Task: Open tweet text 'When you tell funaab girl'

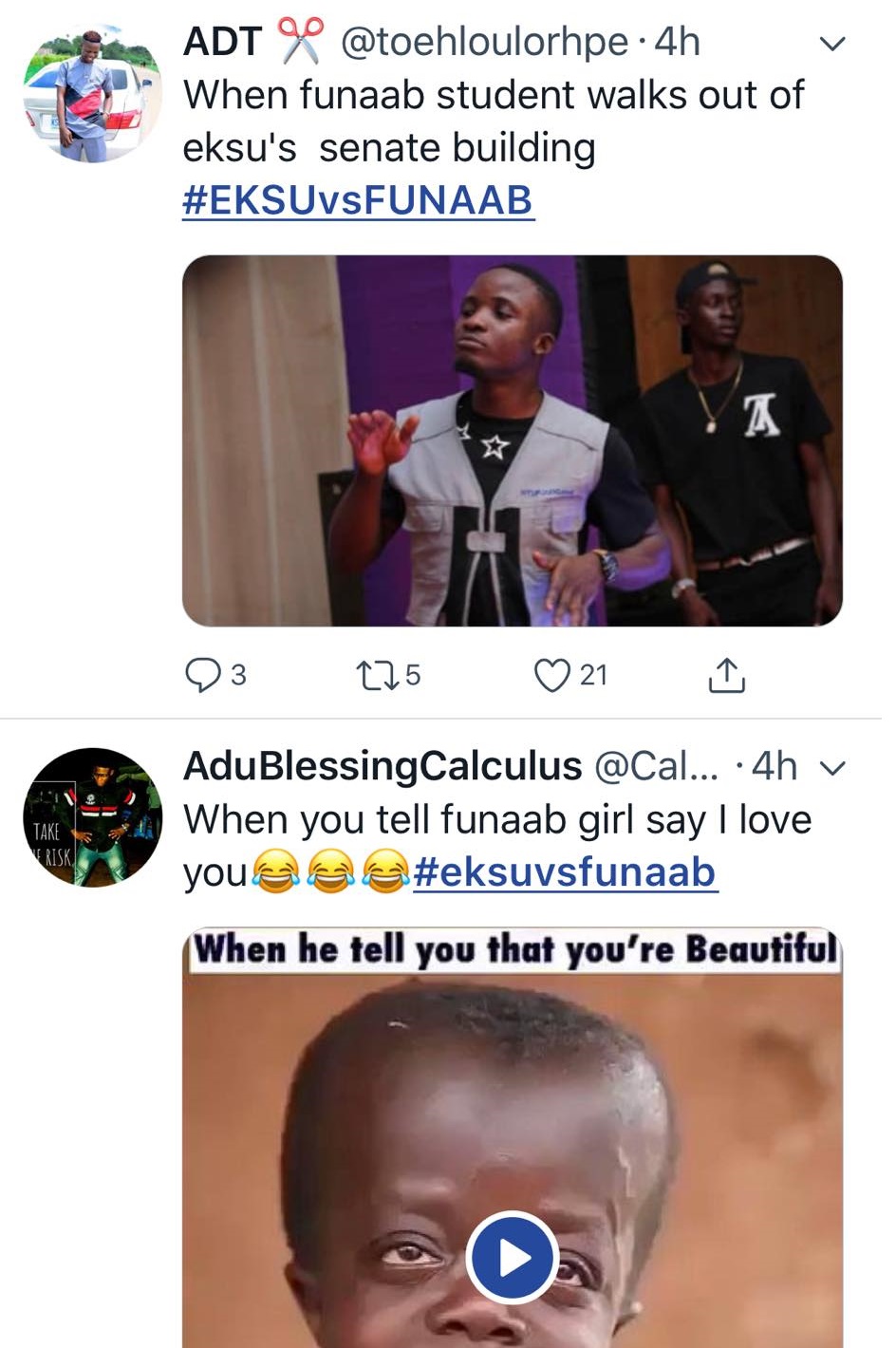Action: [x=496, y=819]
